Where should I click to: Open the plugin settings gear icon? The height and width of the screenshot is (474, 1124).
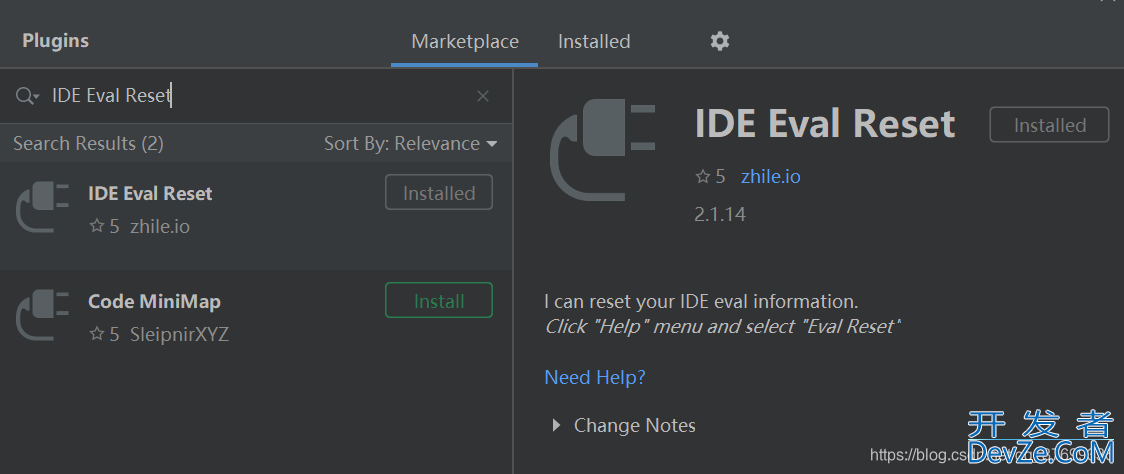[x=720, y=41]
